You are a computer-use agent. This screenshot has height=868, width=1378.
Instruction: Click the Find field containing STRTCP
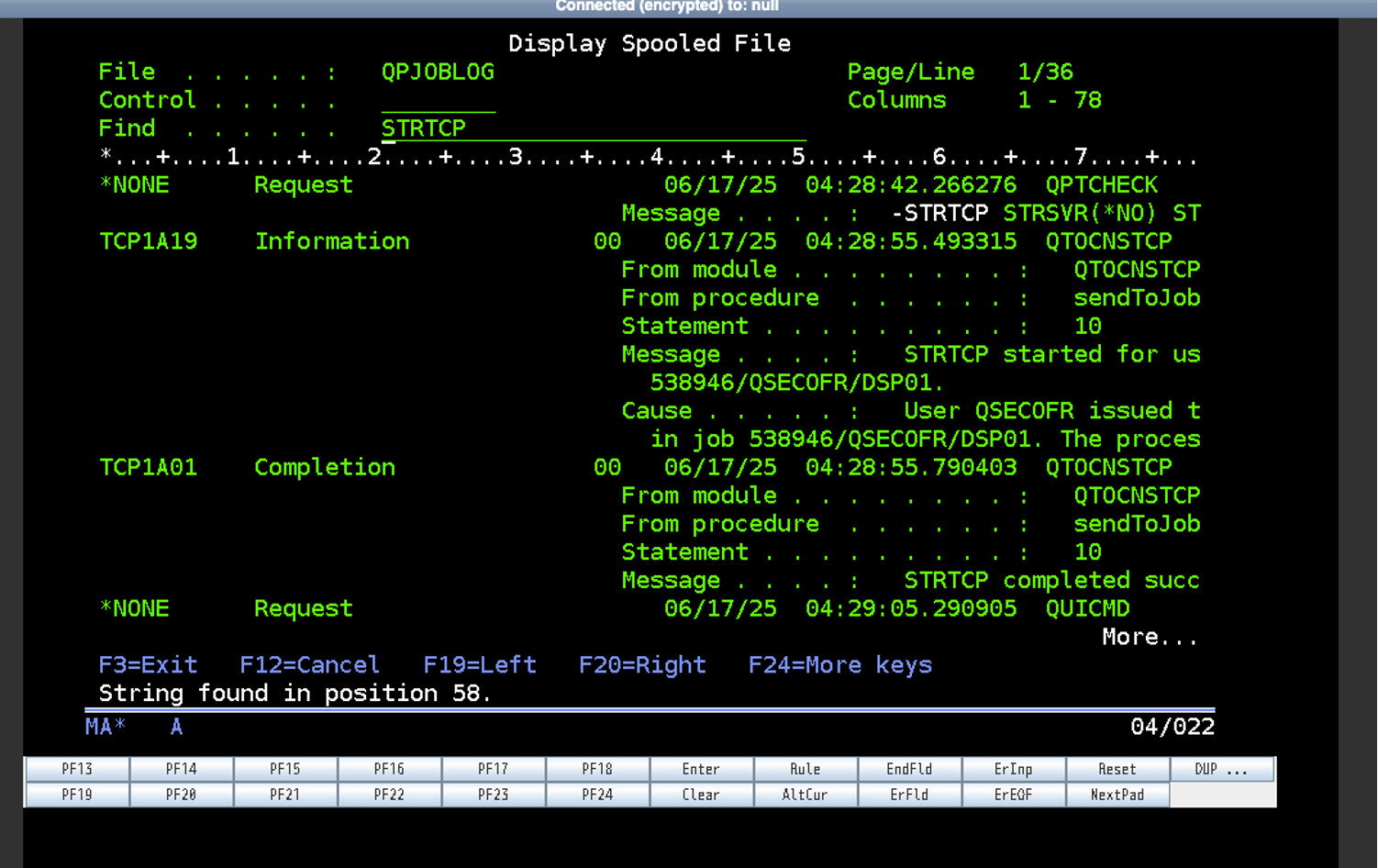coord(593,128)
